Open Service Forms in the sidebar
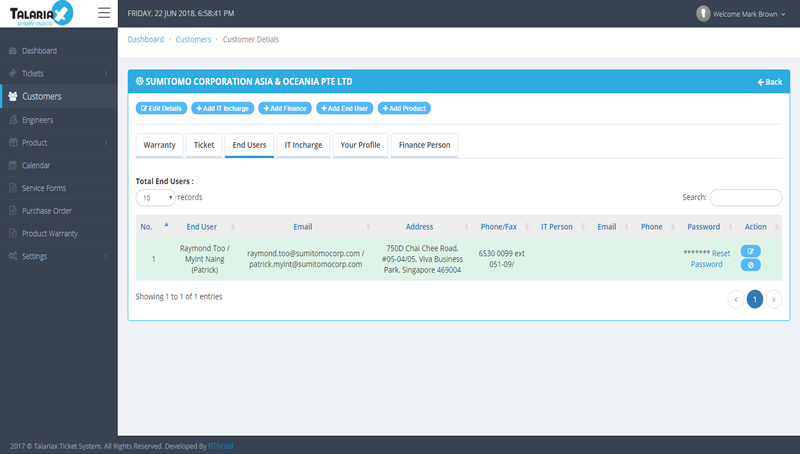 (x=59, y=188)
